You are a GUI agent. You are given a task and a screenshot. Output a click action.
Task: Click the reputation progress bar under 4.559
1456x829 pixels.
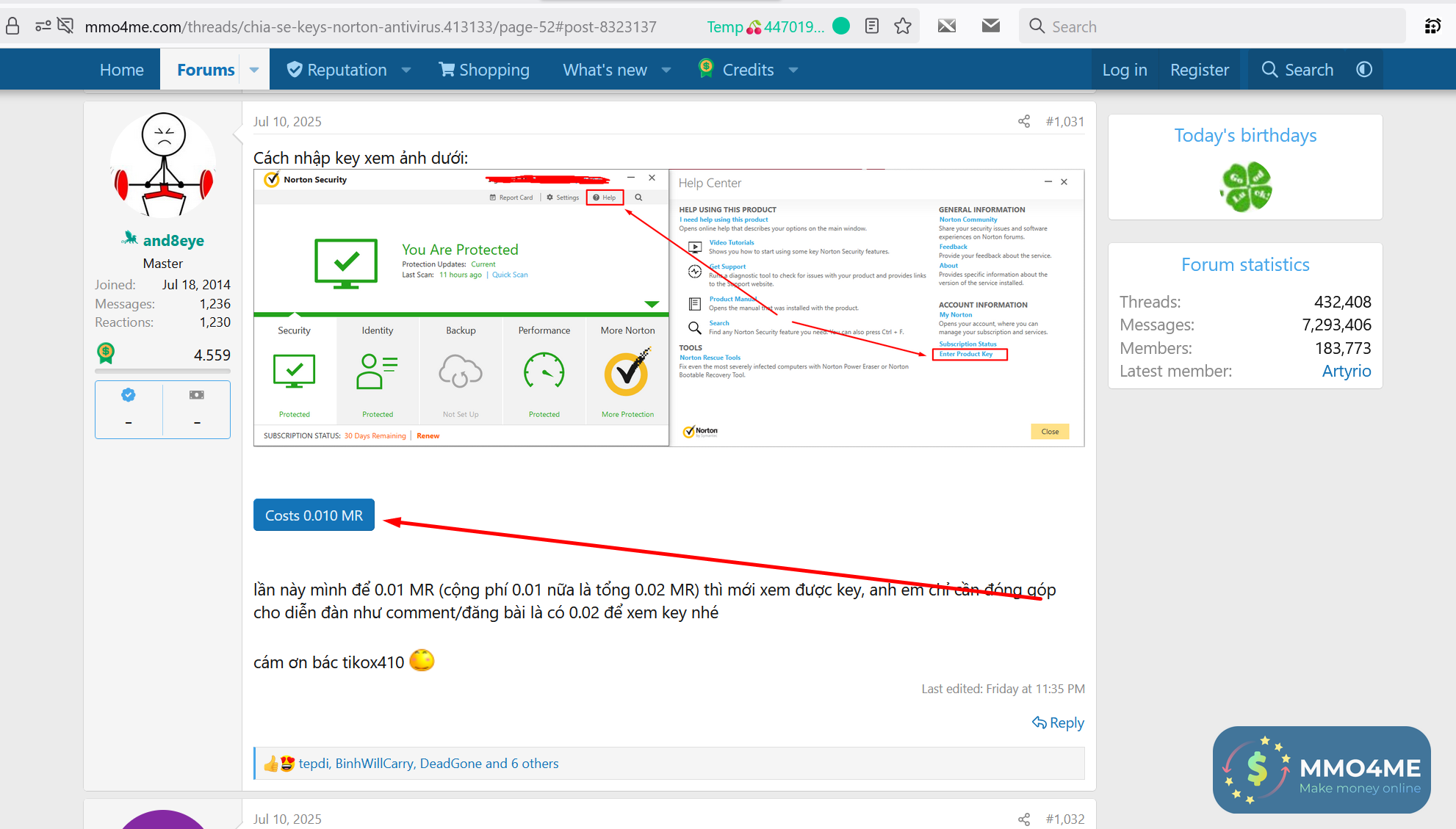pyautogui.click(x=162, y=372)
